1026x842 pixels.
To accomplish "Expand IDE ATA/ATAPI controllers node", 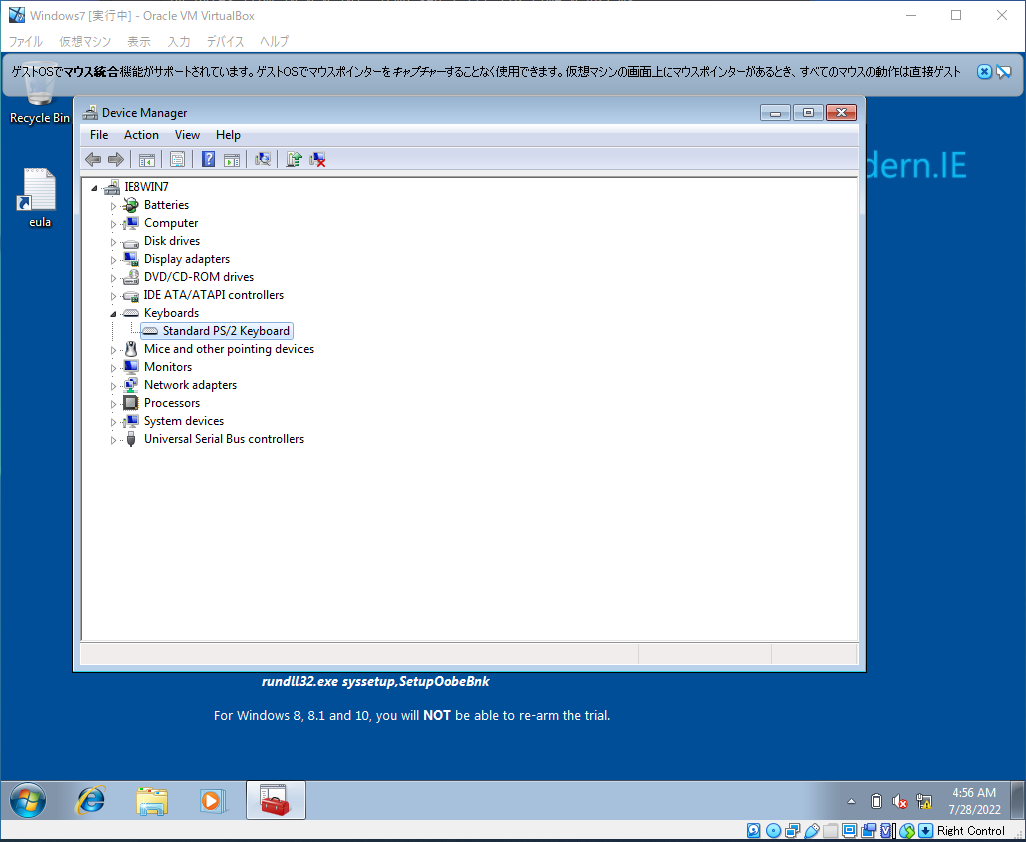I will (x=113, y=296).
